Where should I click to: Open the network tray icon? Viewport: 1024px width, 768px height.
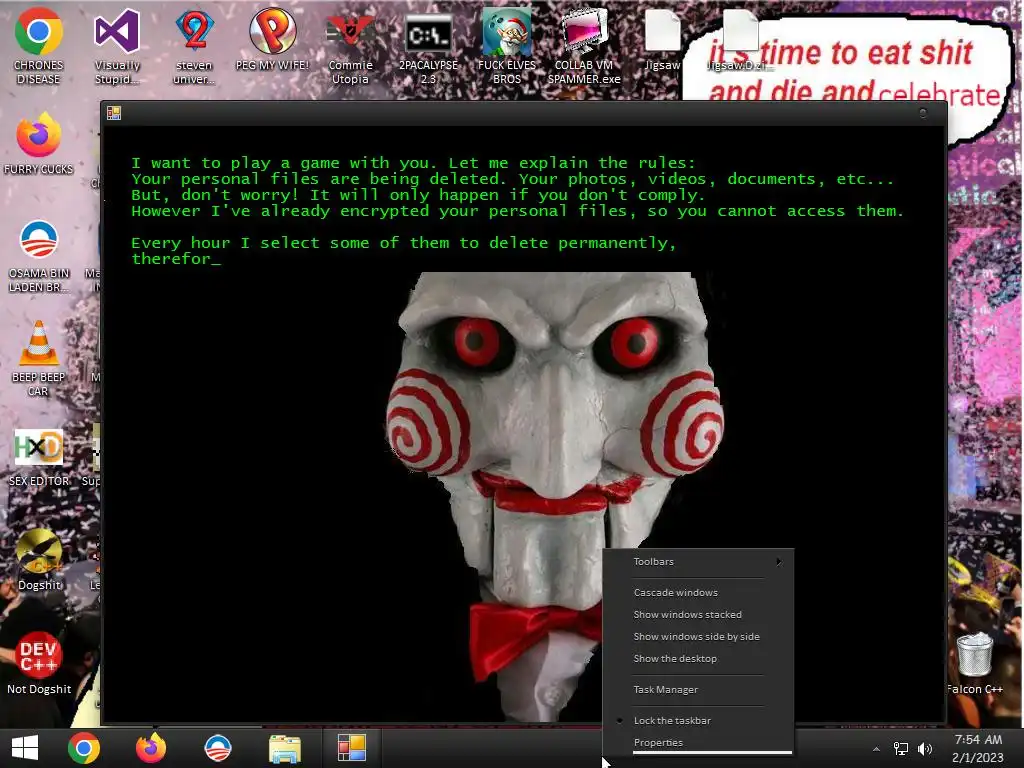pos(901,749)
